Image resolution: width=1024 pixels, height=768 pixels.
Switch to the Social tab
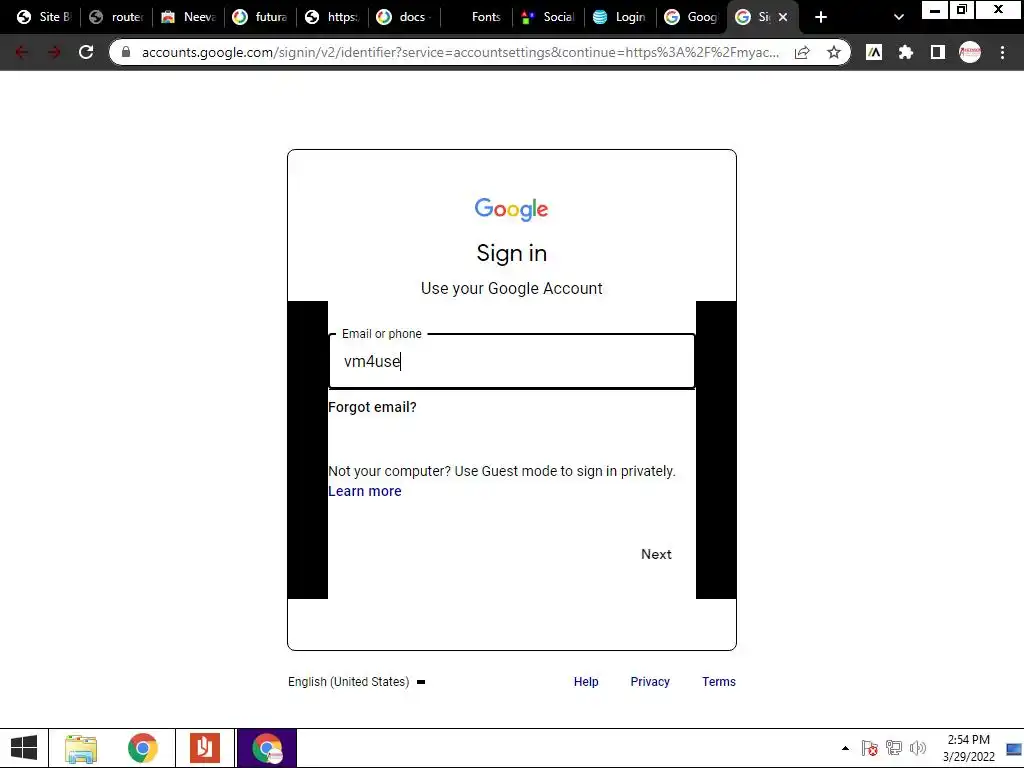pos(549,17)
